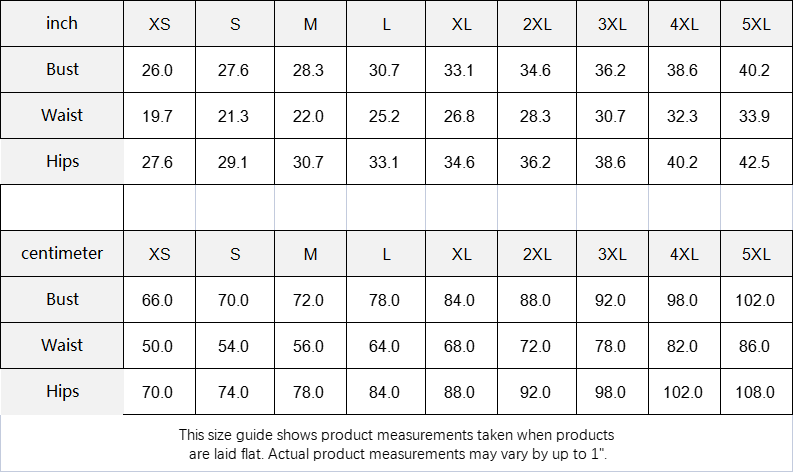Image resolution: width=793 pixels, height=472 pixels.
Task: Select the 40.2 Bust value under 5XL
Action: [756, 71]
